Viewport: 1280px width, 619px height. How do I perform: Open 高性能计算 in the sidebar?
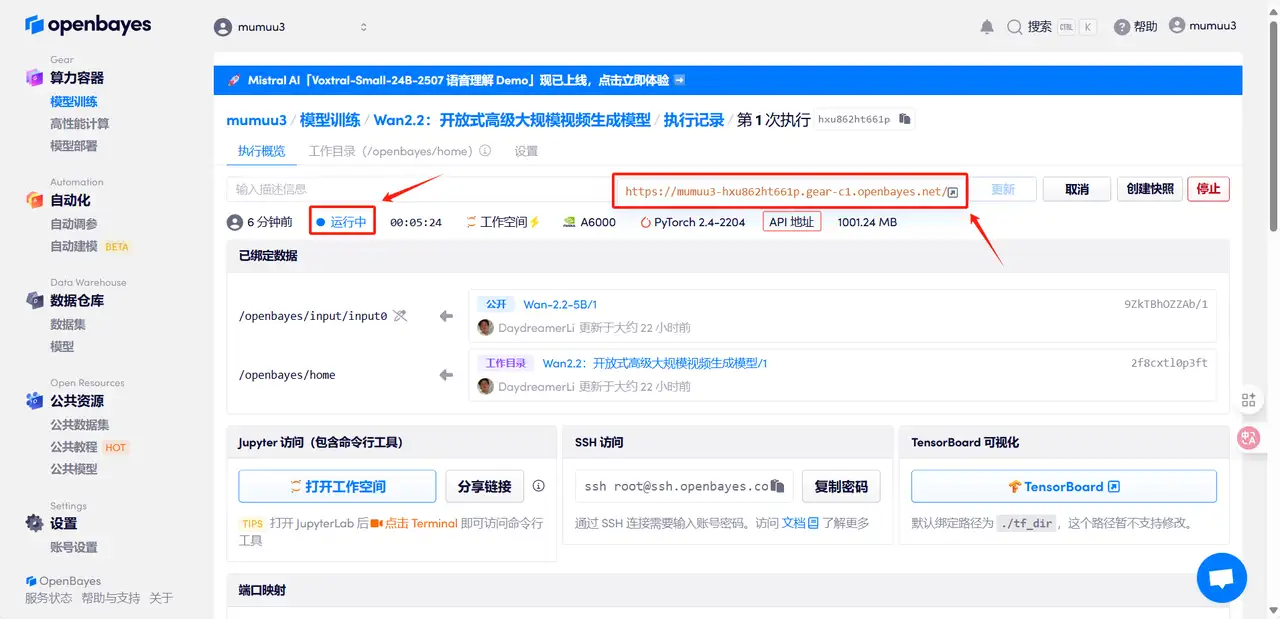(x=80, y=124)
